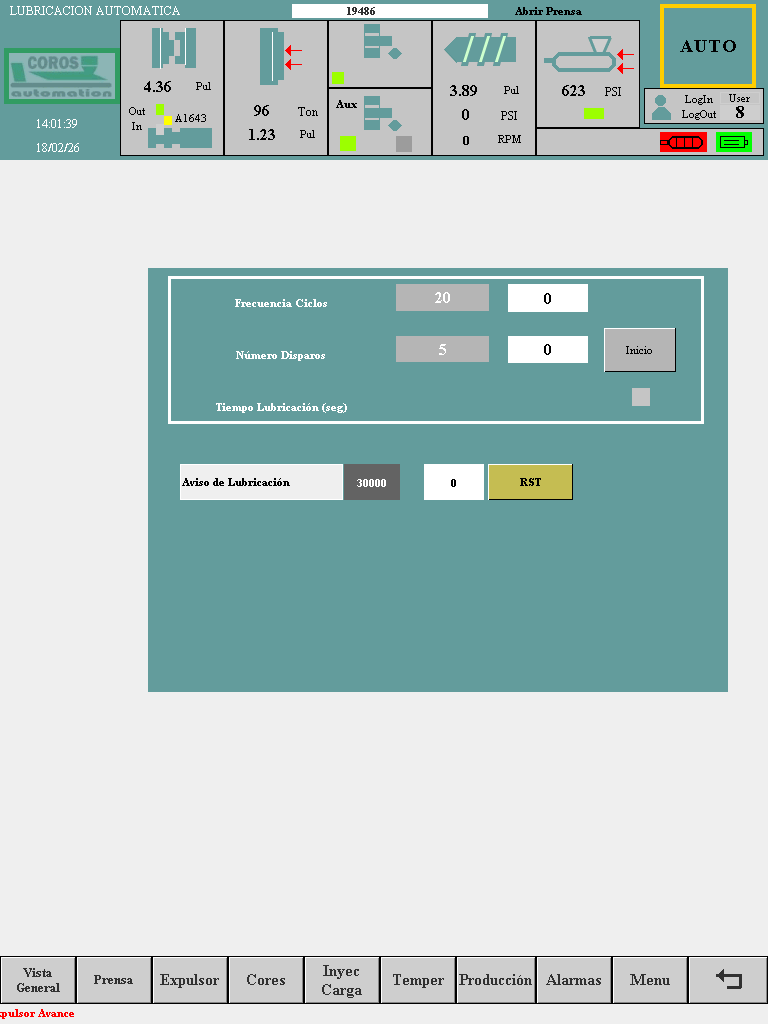Click the green motor status icon

pos(734,142)
